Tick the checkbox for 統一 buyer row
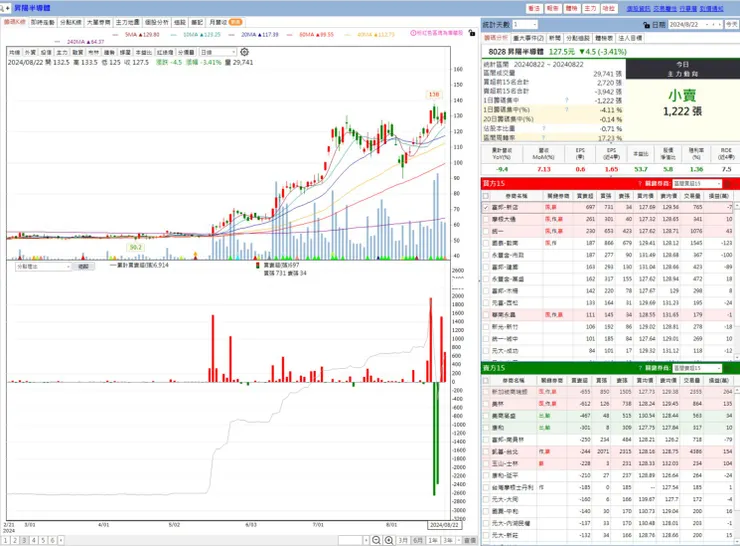The width and height of the screenshot is (740, 546). [x=486, y=231]
